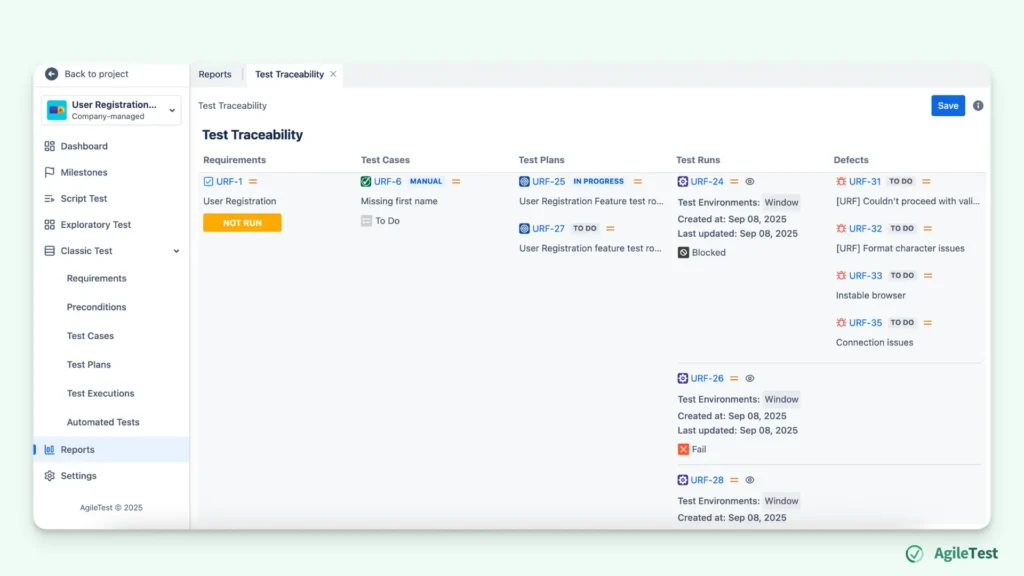This screenshot has width=1024, height=576.
Task: Open Test Executions in the sidebar
Action: tap(101, 393)
